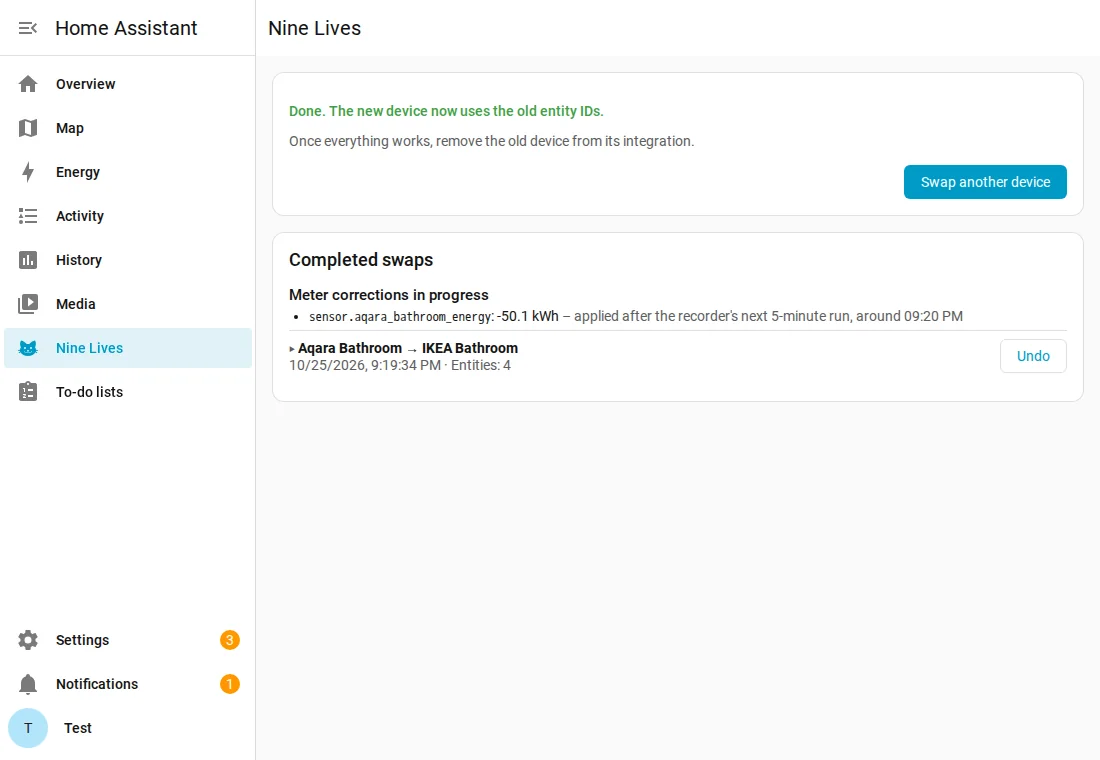Viewport: 1100px width, 760px height.
Task: Click the Completed swaps heading
Action: pos(361,260)
